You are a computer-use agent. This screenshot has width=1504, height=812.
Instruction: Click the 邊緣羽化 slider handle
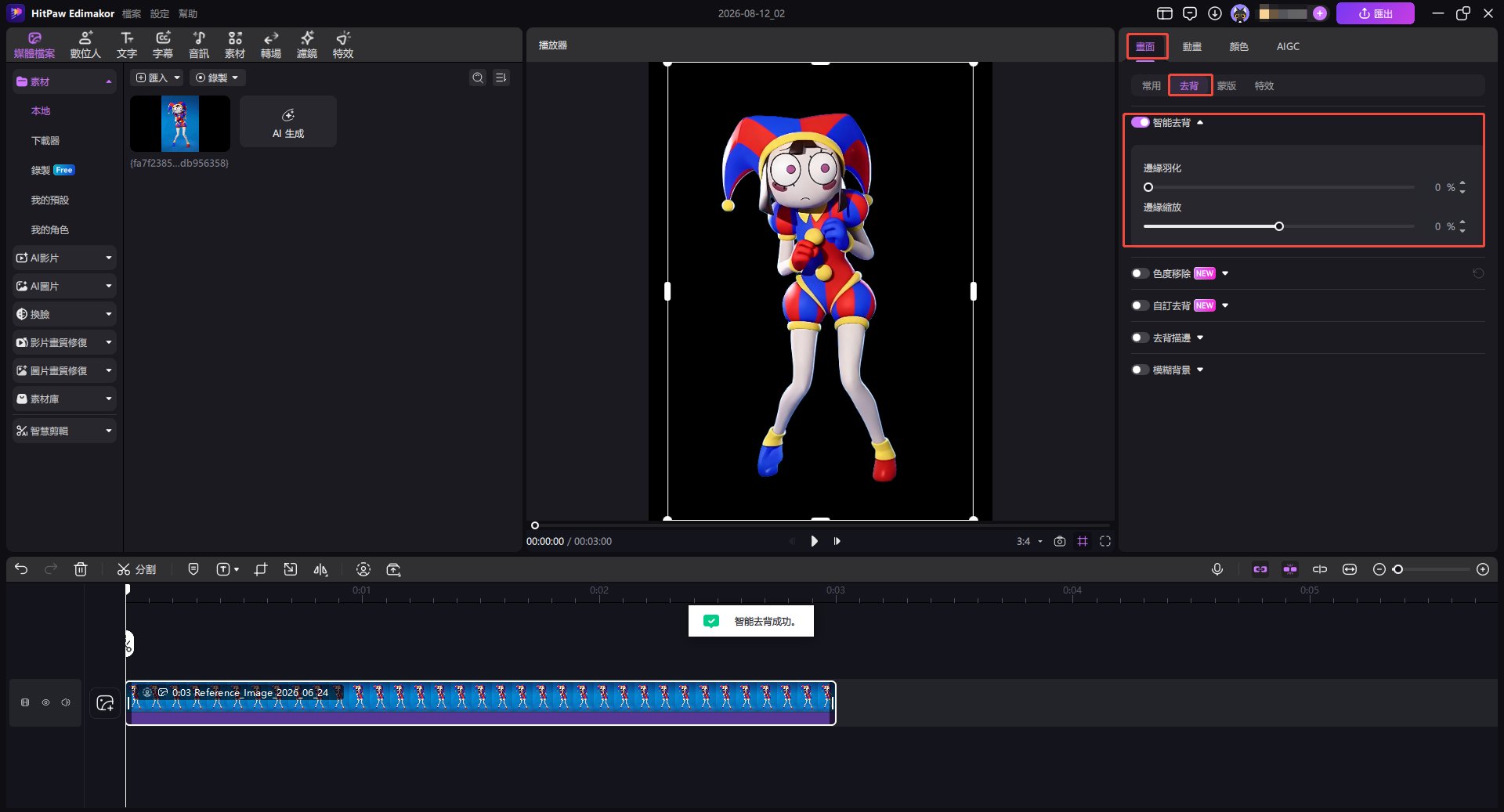point(1148,187)
